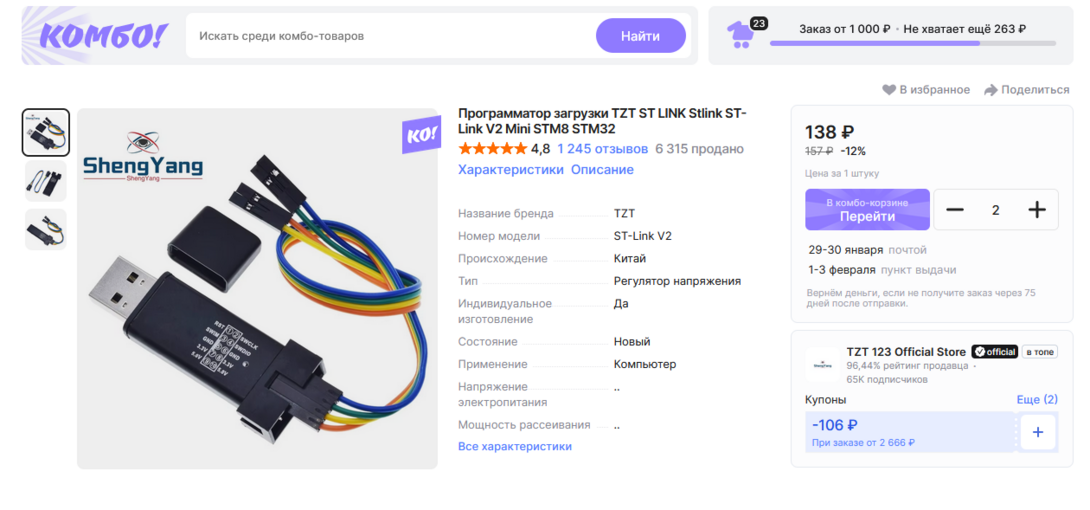This screenshot has height=510, width=1090.
Task: Click the share arrow icon
Action: tap(991, 90)
